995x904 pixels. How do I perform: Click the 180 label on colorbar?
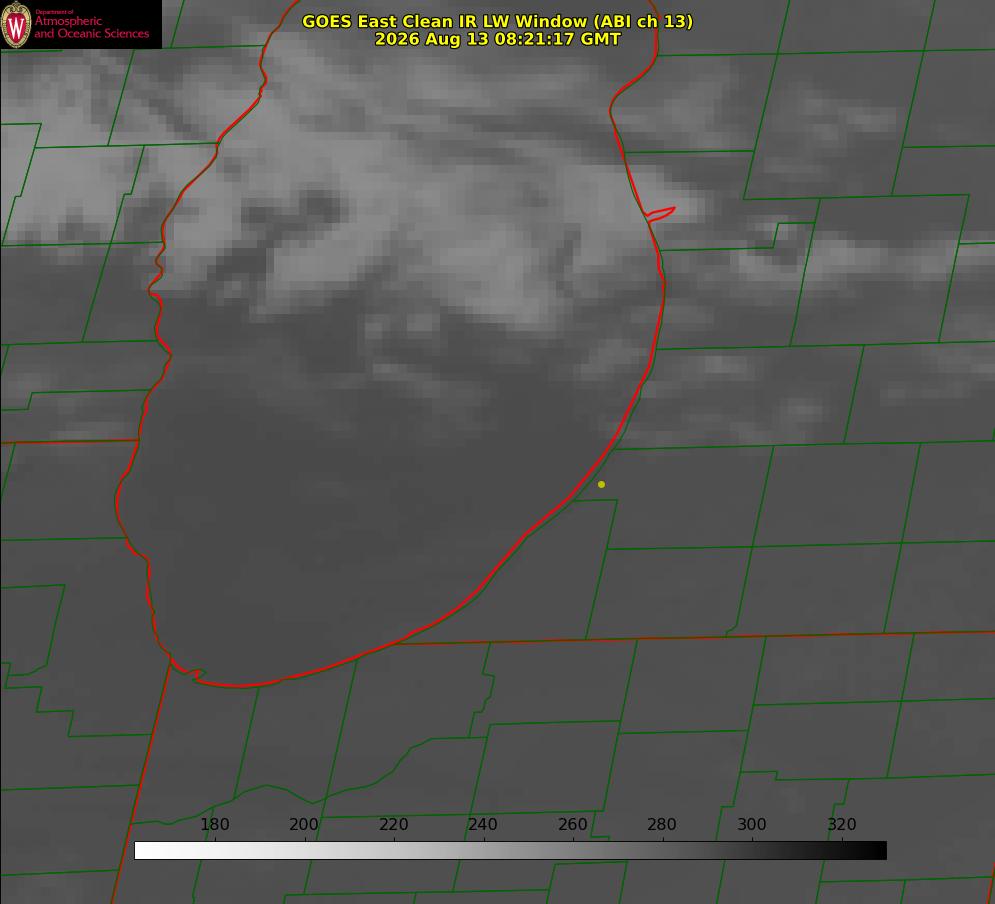214,824
